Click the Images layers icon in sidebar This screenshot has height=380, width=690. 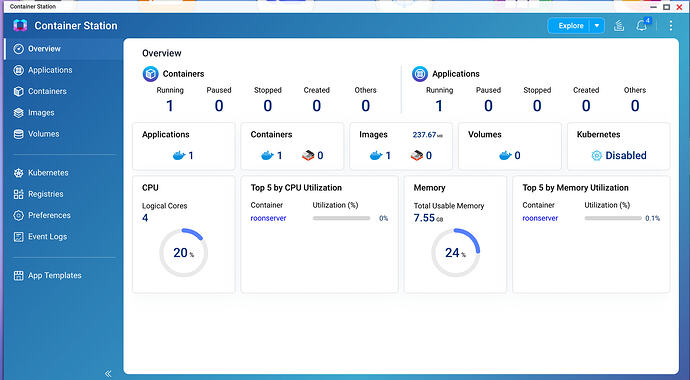click(18, 113)
